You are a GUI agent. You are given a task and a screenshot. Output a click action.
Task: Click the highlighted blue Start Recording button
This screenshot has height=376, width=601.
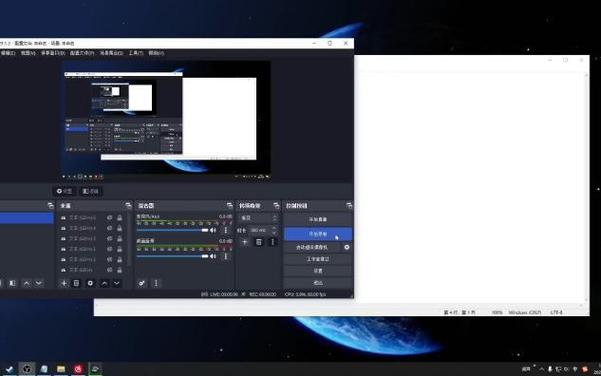click(318, 234)
